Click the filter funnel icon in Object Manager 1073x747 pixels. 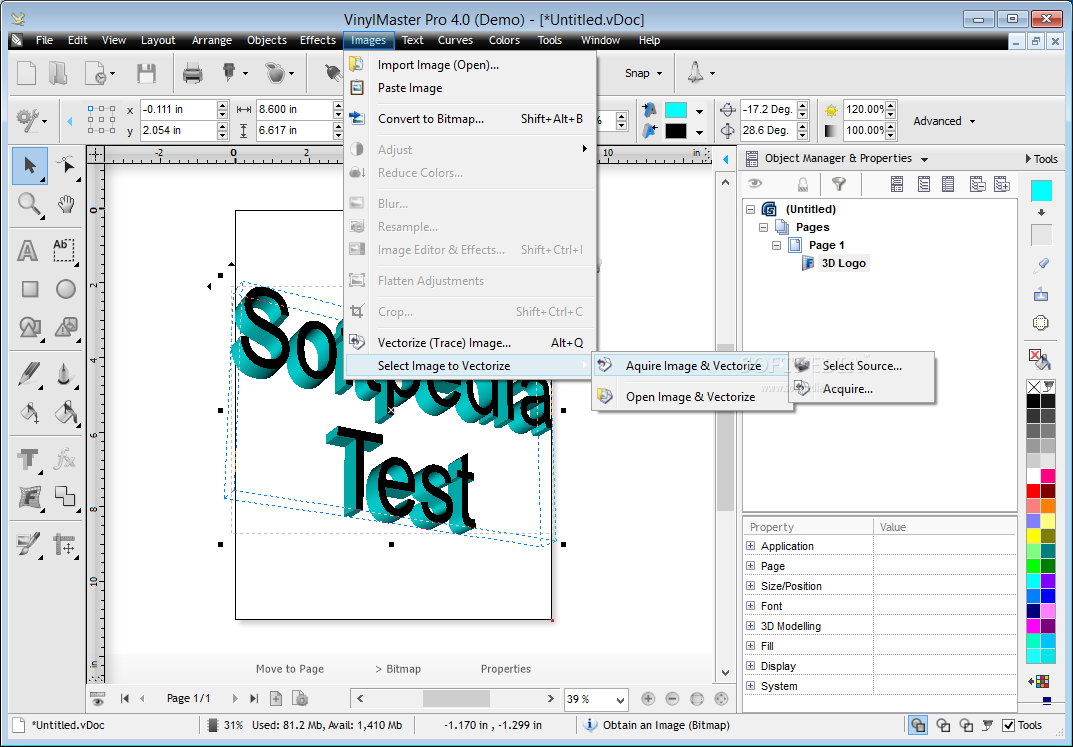click(838, 183)
